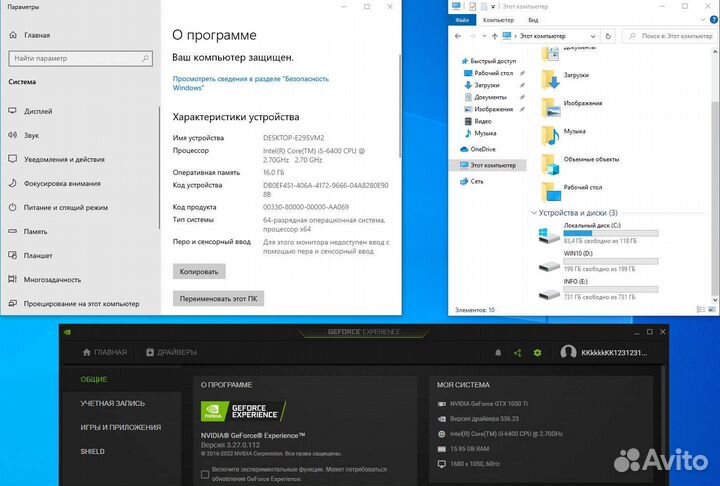Click the OneDrive item in navigation pane
This screenshot has width=720, height=486.
pyautogui.click(x=482, y=148)
